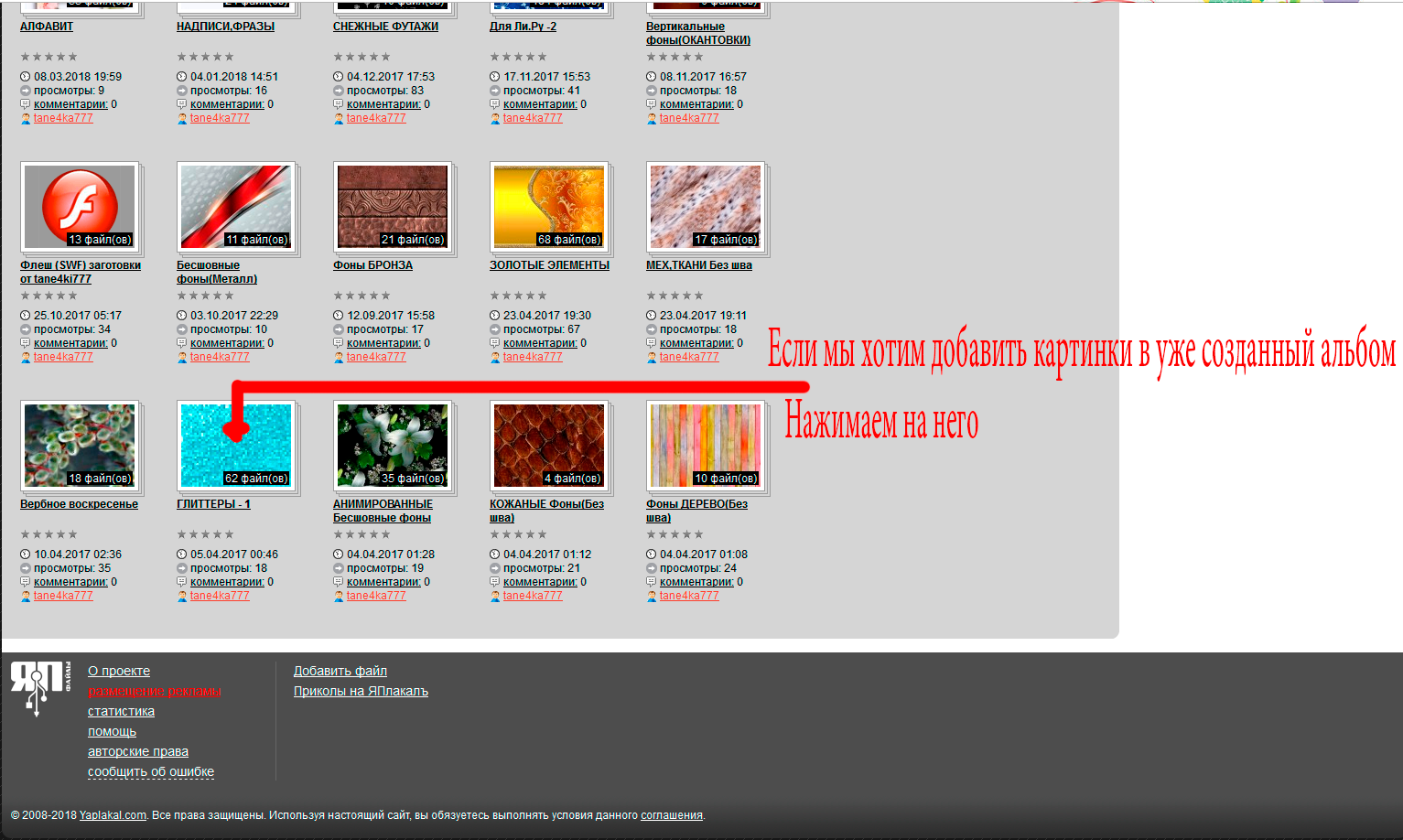The width and height of the screenshot is (1403, 840).
Task: Click сообщить об ошибке link
Action: pos(151,771)
